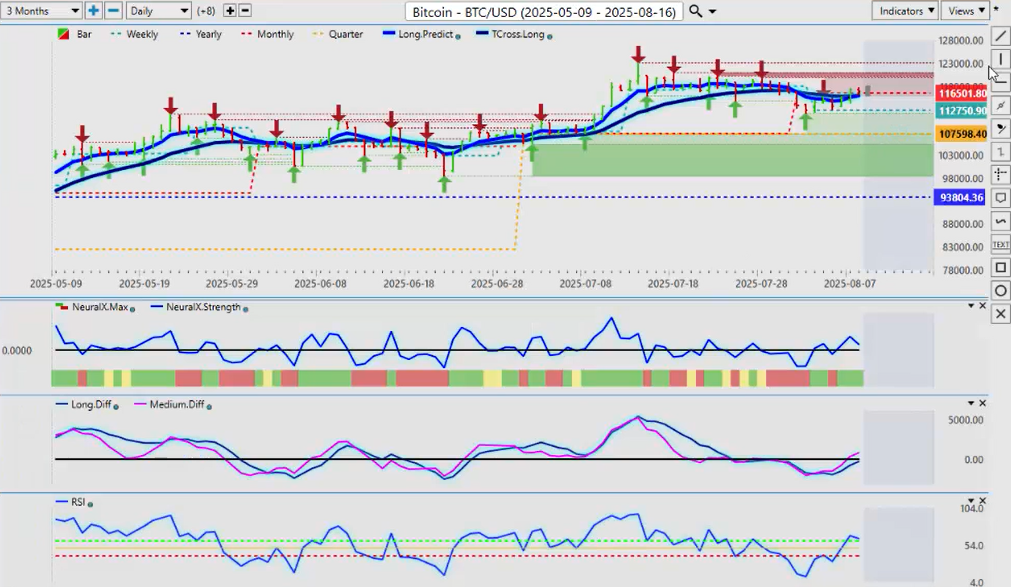The width and height of the screenshot is (1011, 587).
Task: Click the blue plus zoom-in button
Action: coord(93,11)
